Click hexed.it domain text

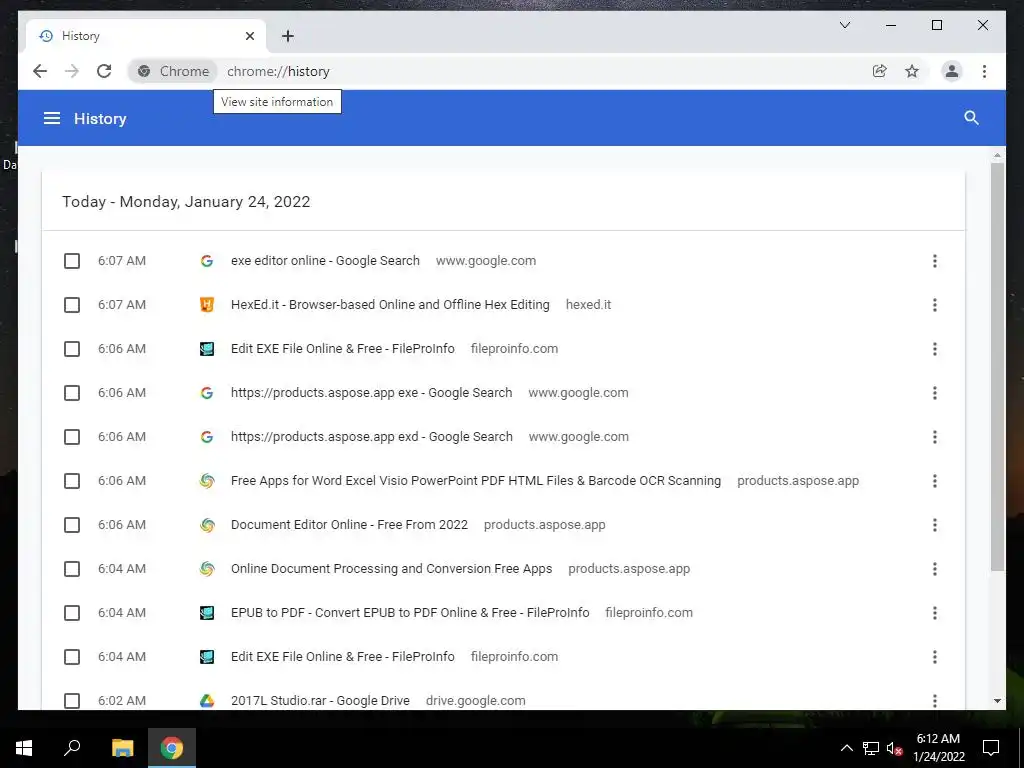coord(588,304)
